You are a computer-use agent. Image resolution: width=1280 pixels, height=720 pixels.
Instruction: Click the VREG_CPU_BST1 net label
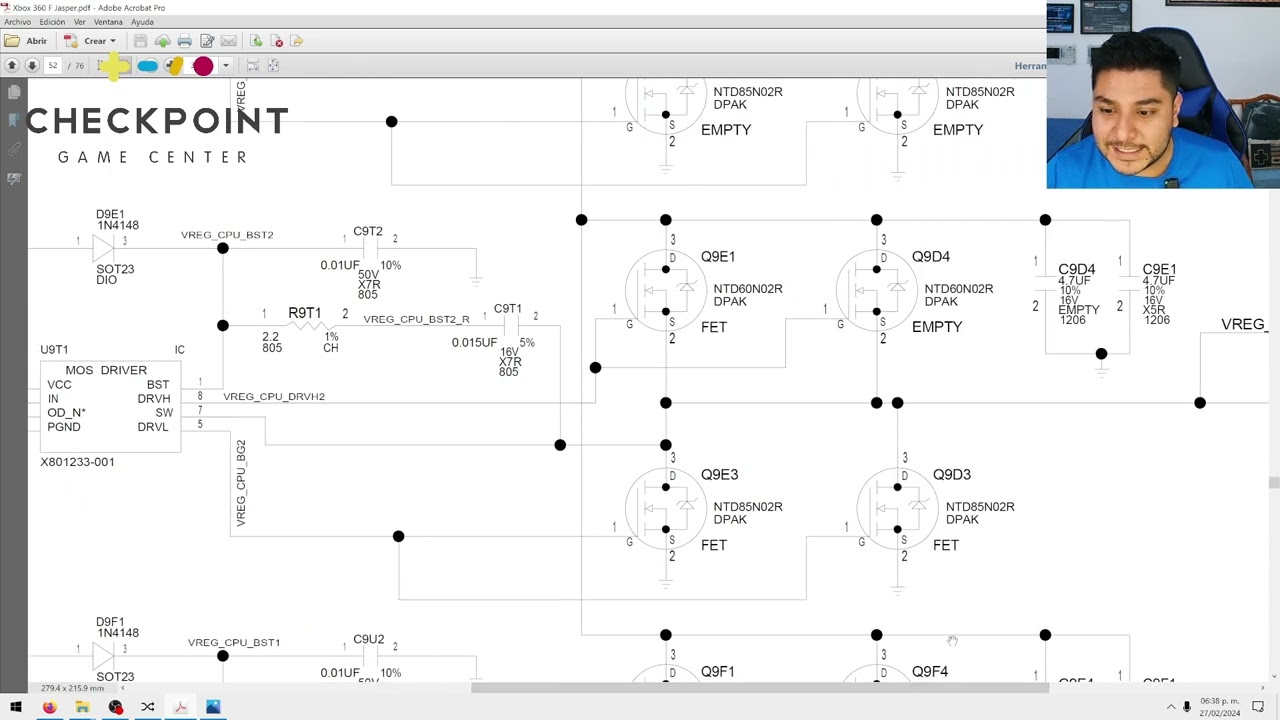click(234, 643)
